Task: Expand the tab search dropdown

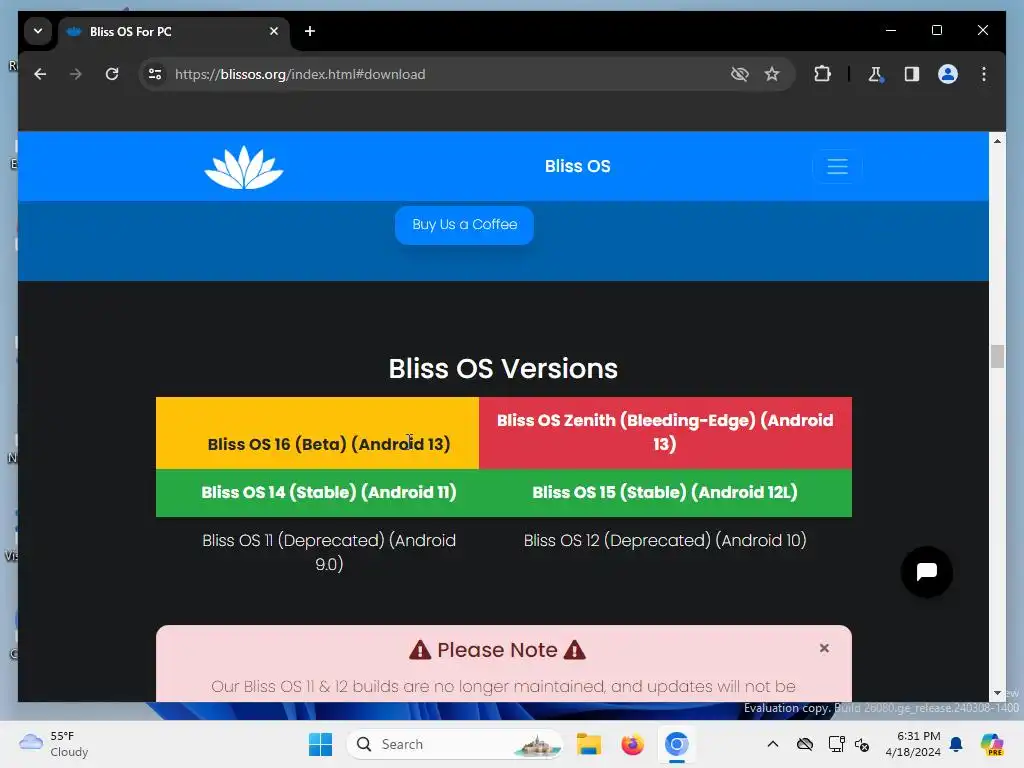Action: pos(38,31)
